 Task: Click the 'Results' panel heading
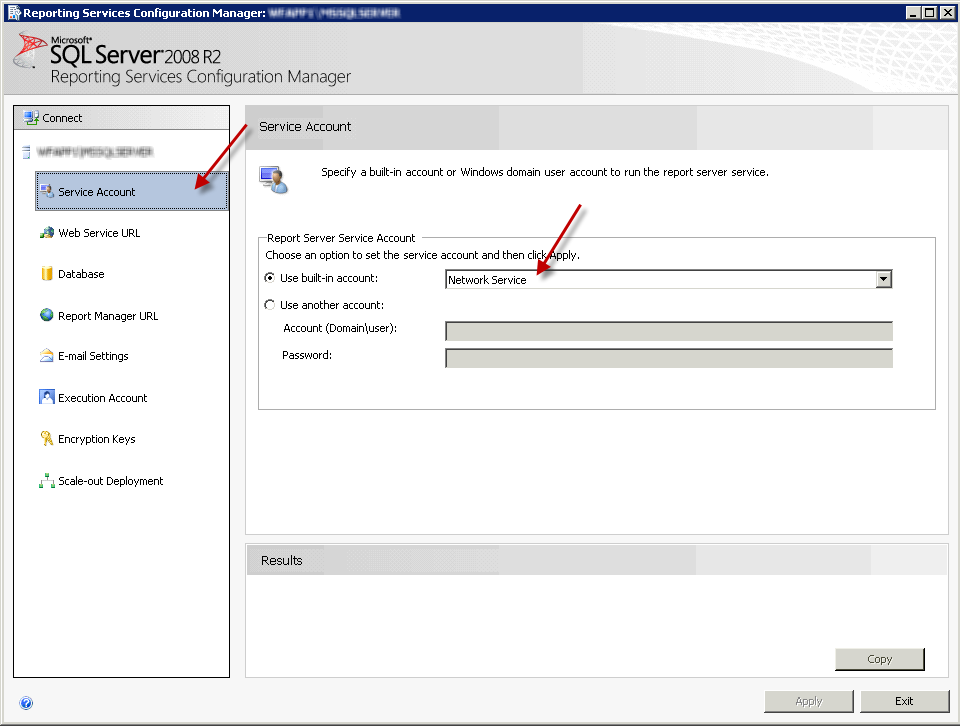[x=282, y=560]
